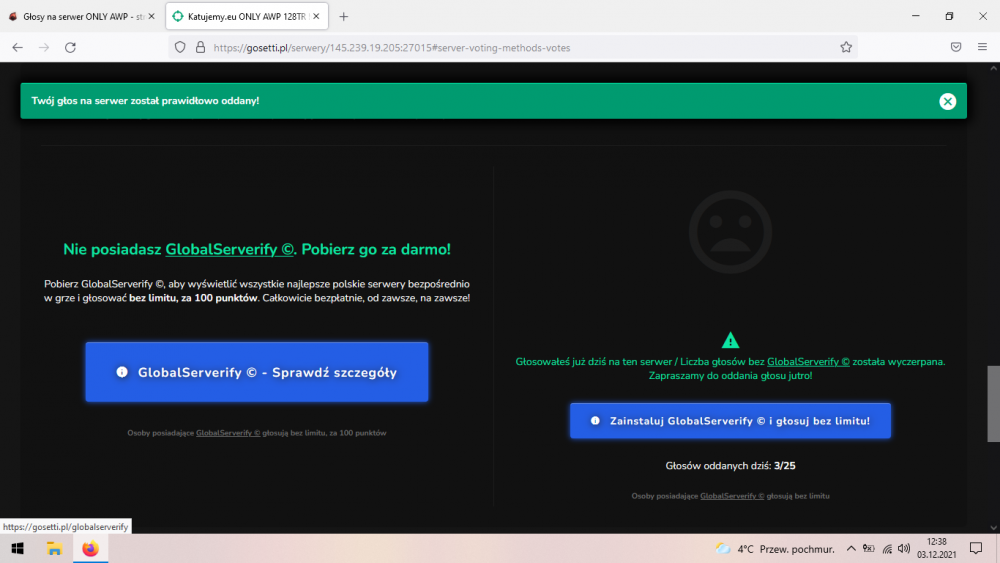Show site security info via padlock icon
Screen dimensions: 1000x563
coord(200,47)
